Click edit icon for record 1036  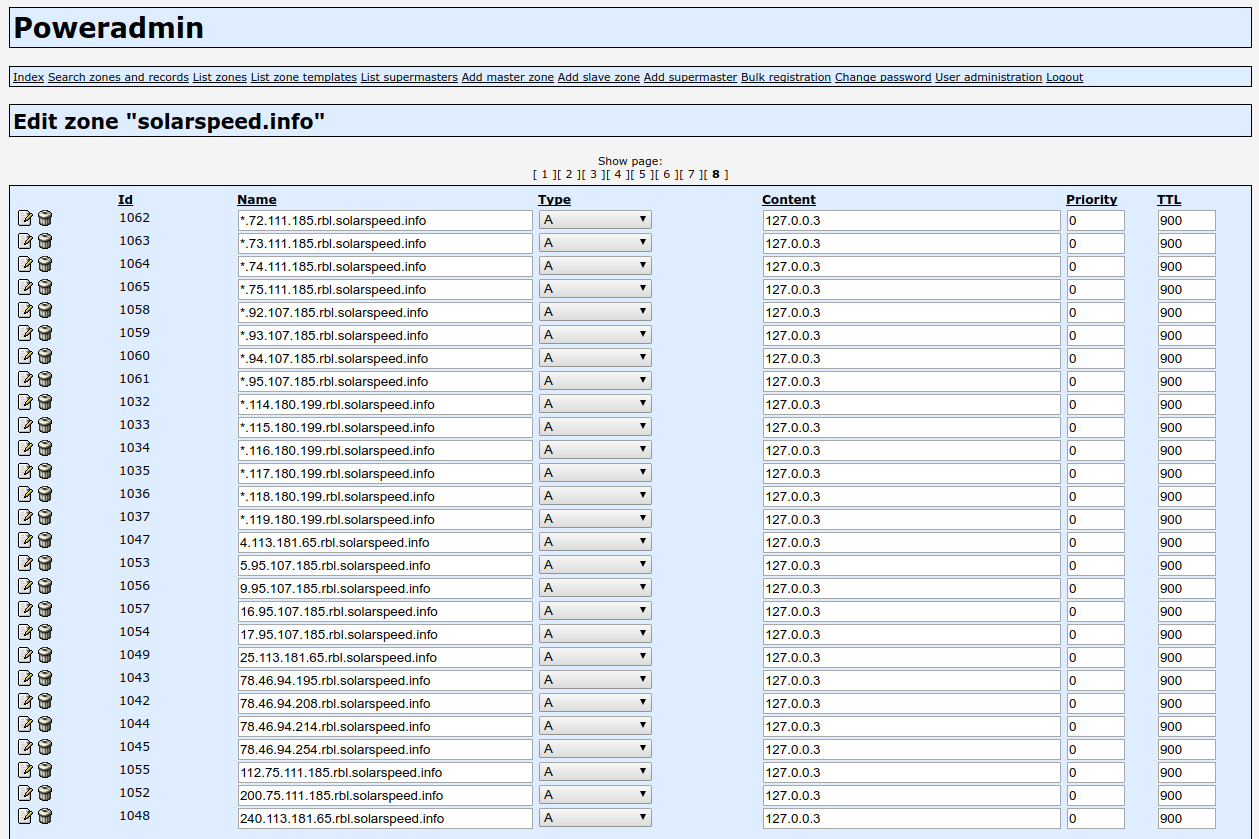26,494
